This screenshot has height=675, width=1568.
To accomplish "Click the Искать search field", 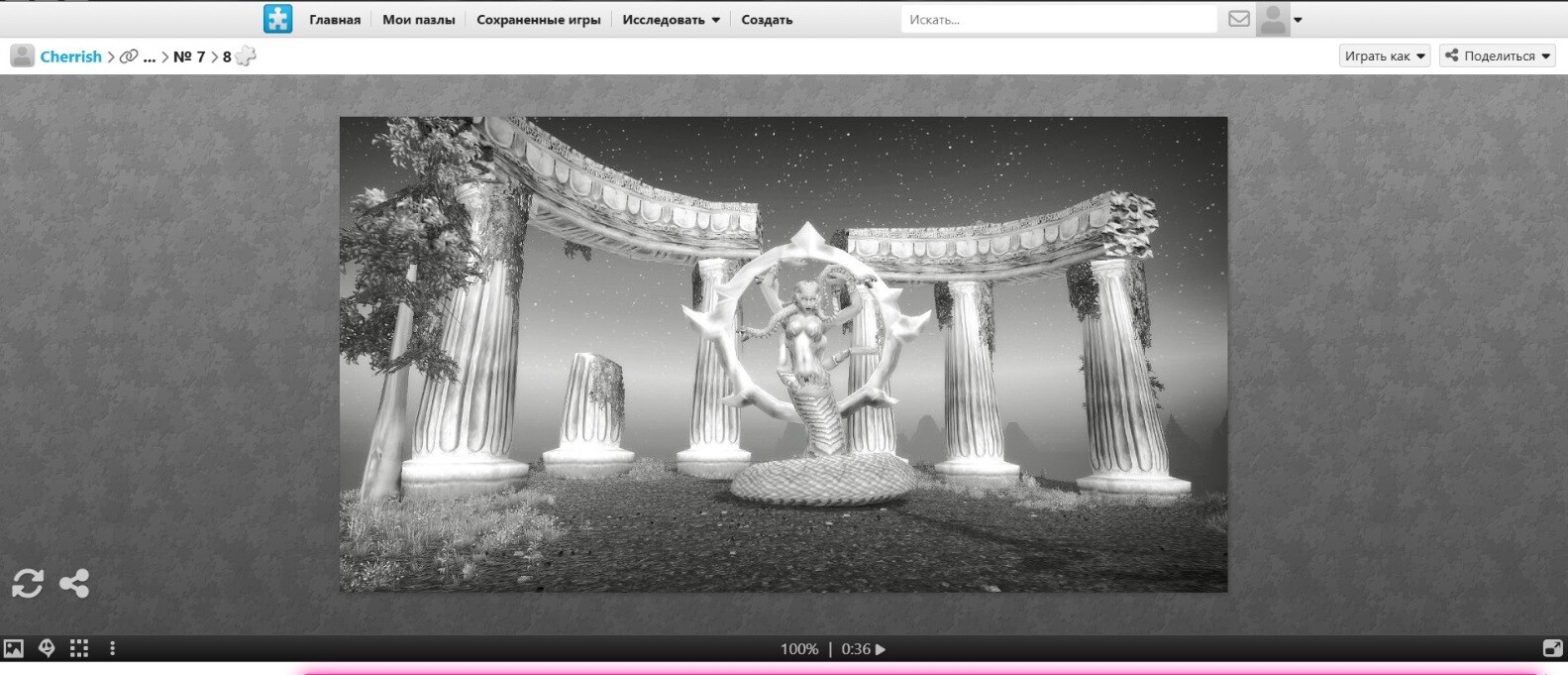I will pos(1058,20).
